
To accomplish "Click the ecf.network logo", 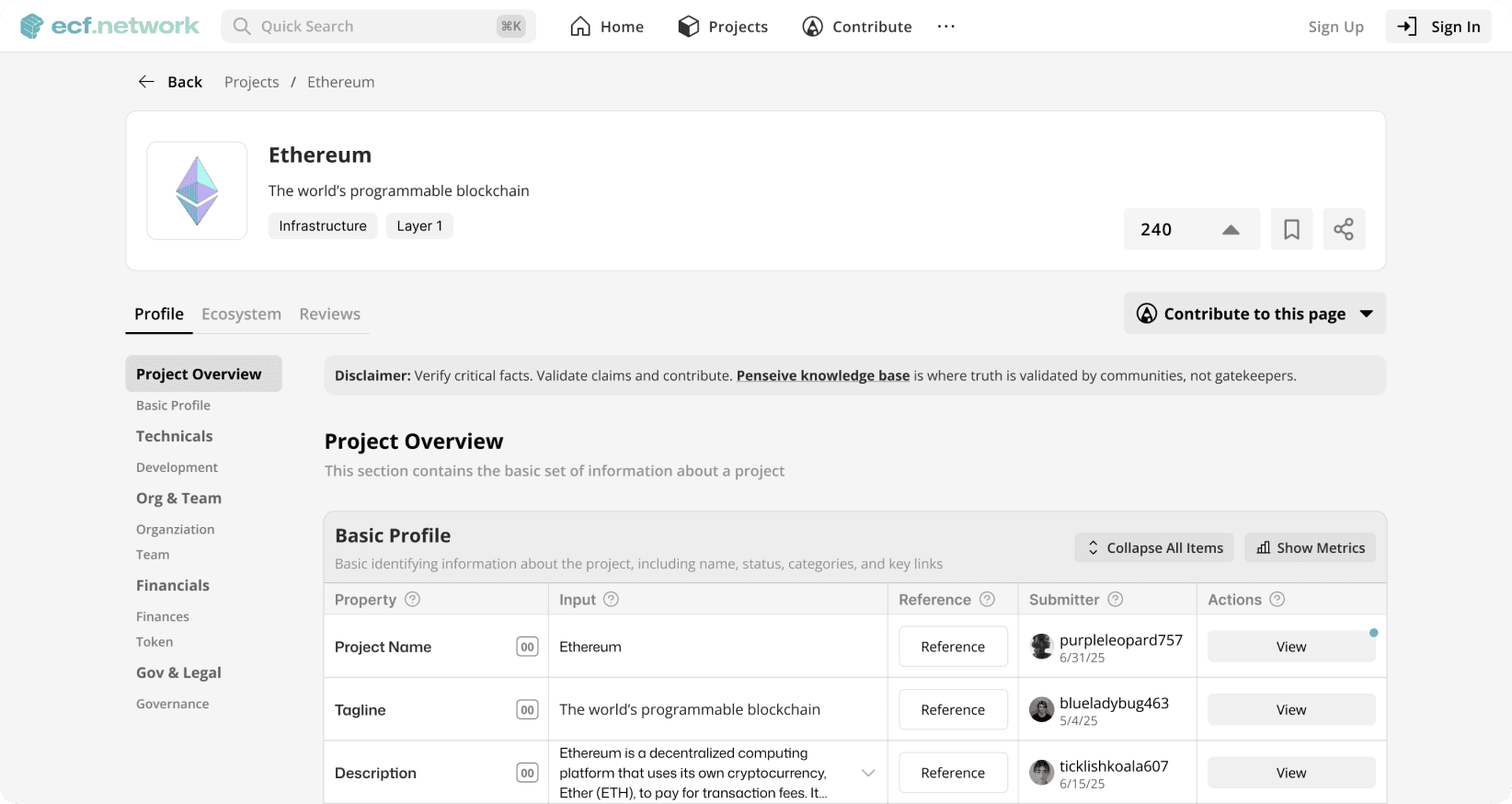I will point(109,26).
